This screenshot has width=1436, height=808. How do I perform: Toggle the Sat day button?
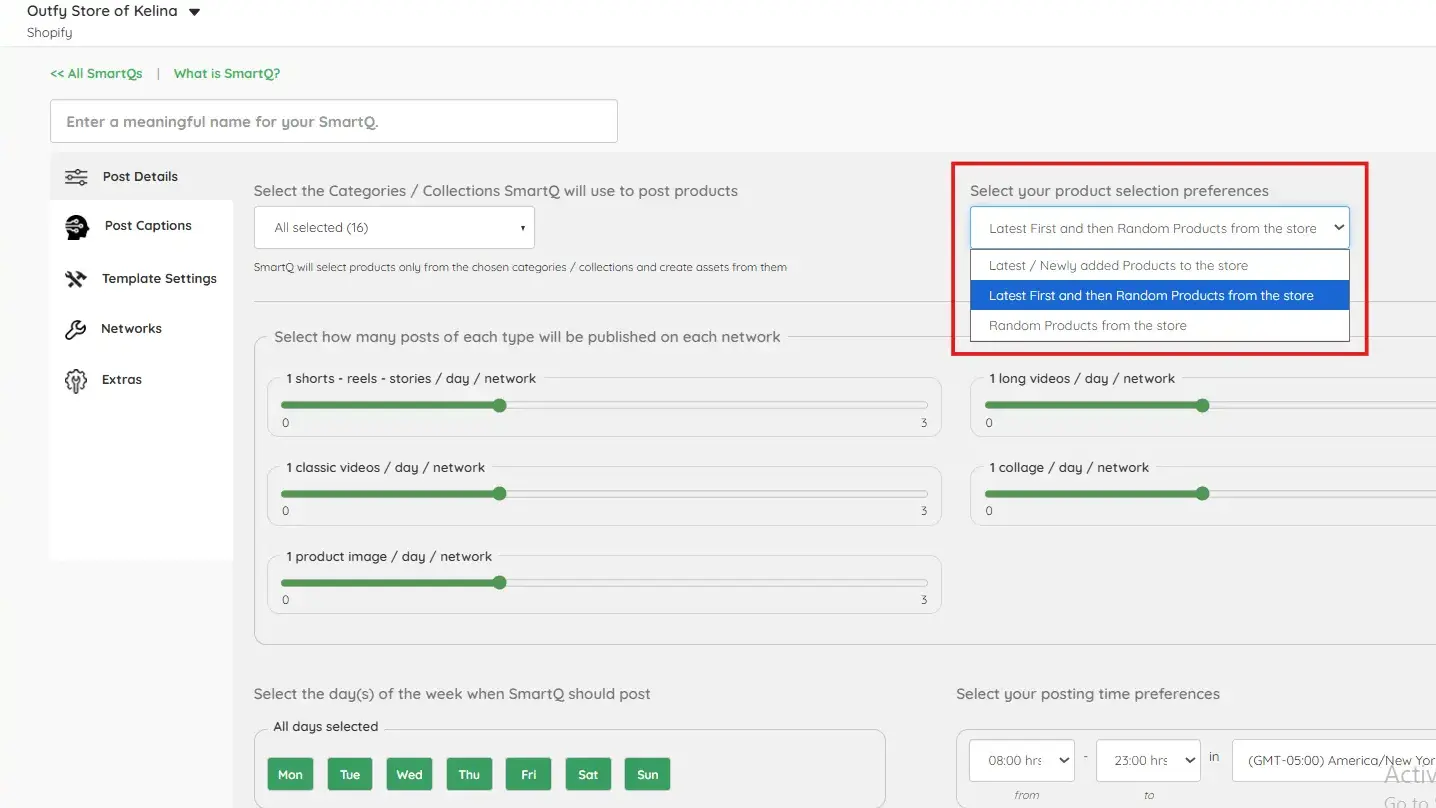(588, 775)
